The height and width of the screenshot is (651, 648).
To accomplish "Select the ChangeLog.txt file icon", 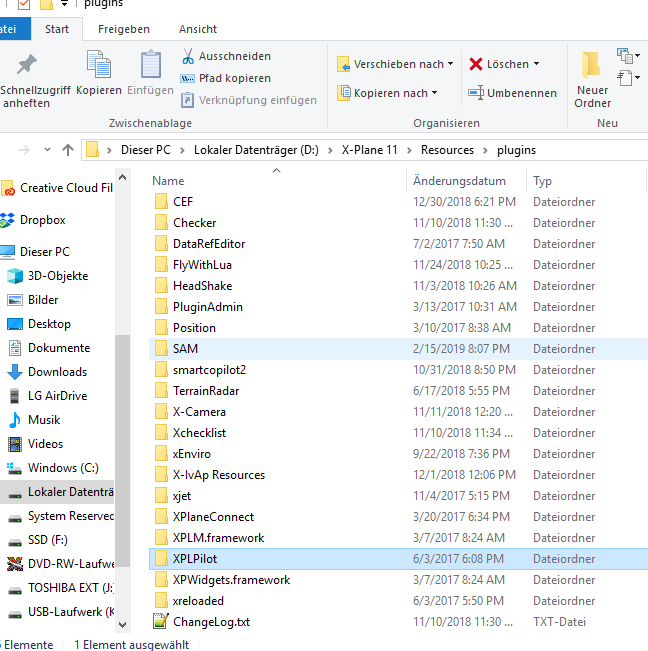I will (161, 622).
